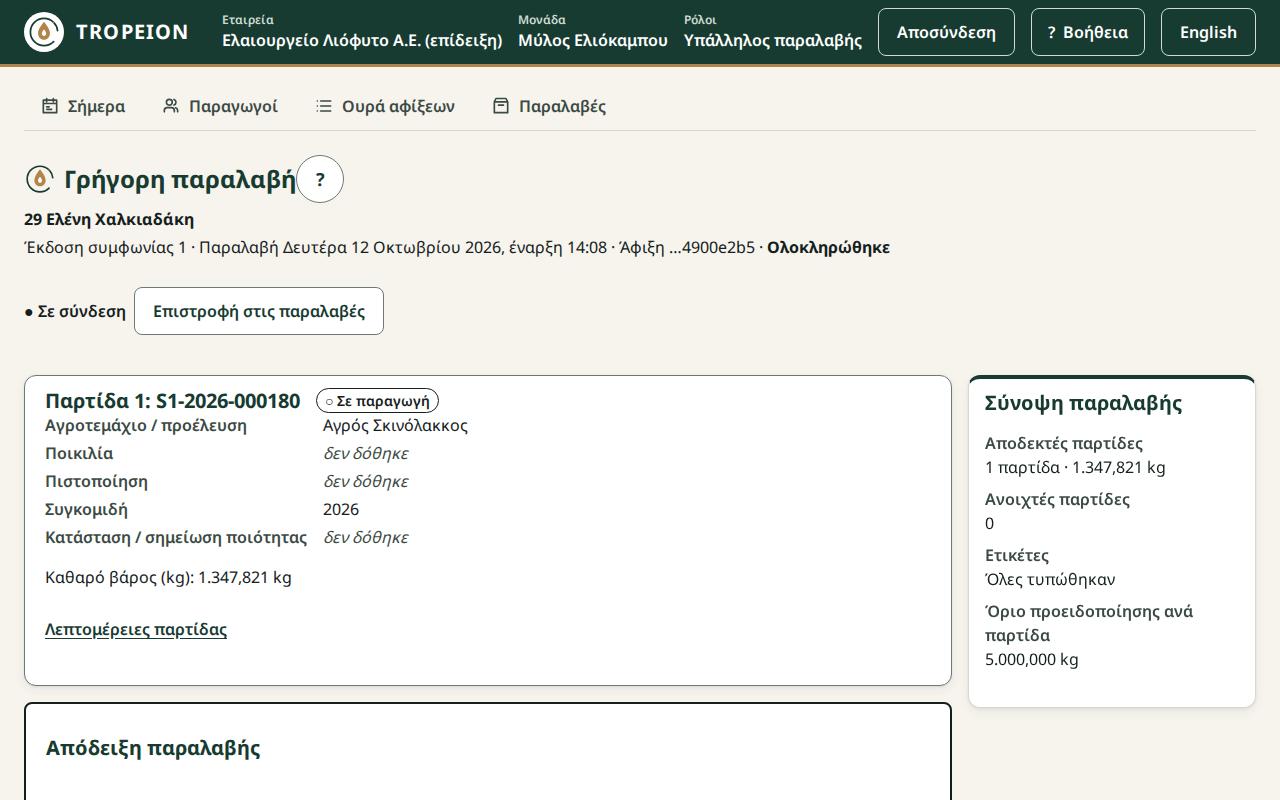
Task: Click the 5.000,000 kg warning limit value
Action: point(1032,659)
